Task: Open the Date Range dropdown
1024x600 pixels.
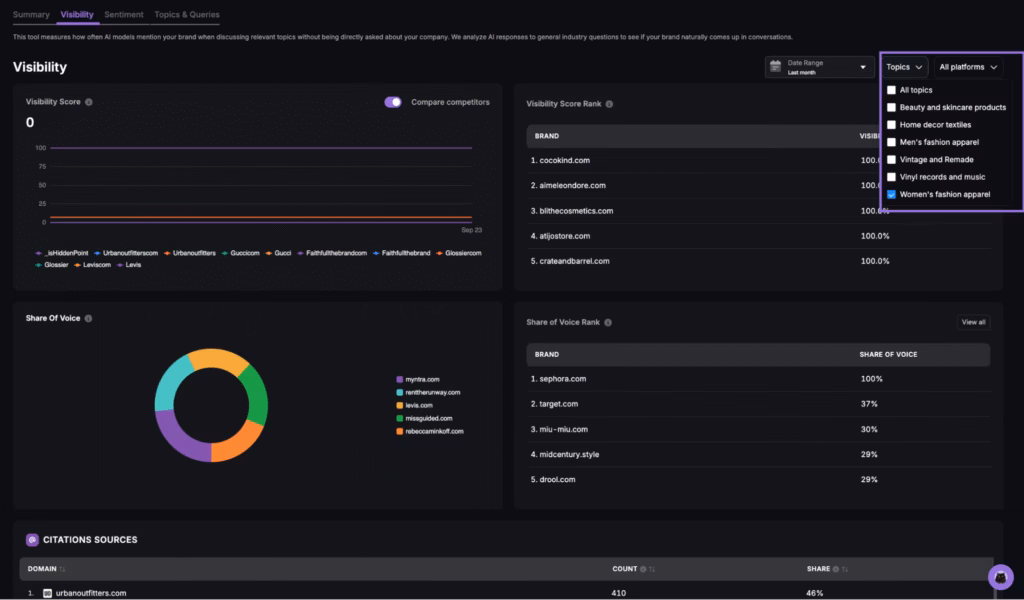Action: click(819, 67)
